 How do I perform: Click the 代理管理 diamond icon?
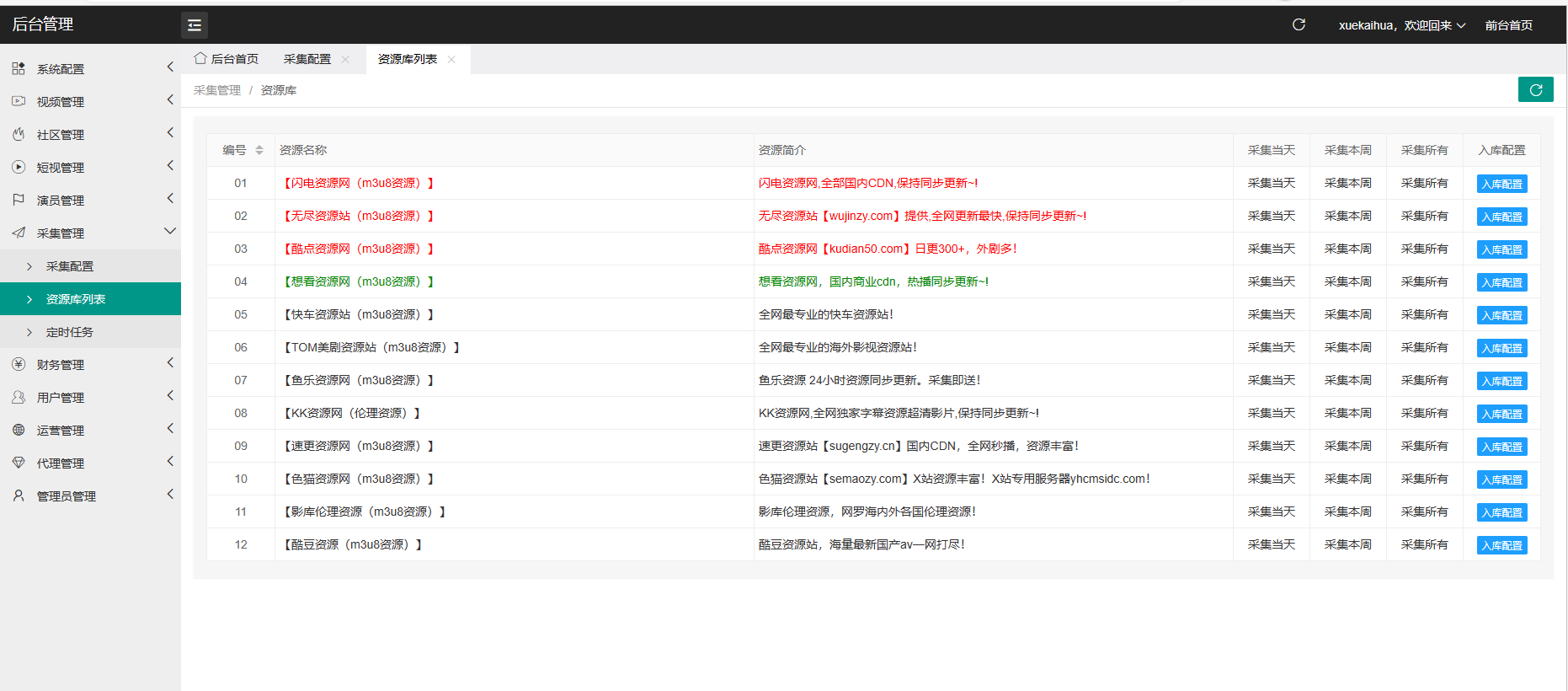pyautogui.click(x=19, y=463)
